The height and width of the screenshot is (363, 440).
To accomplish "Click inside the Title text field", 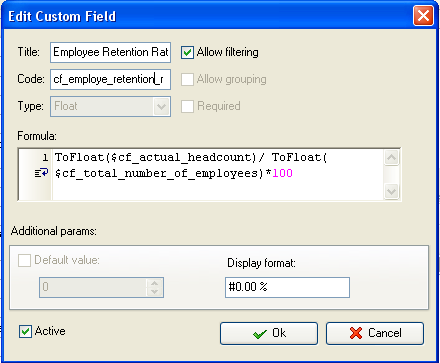I will tap(111, 52).
